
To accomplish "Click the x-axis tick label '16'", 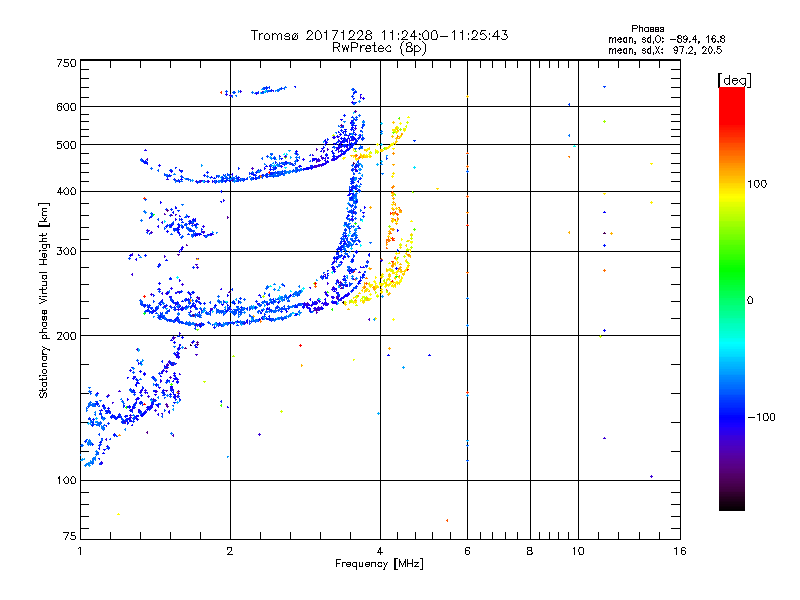I will pyautogui.click(x=680, y=551).
